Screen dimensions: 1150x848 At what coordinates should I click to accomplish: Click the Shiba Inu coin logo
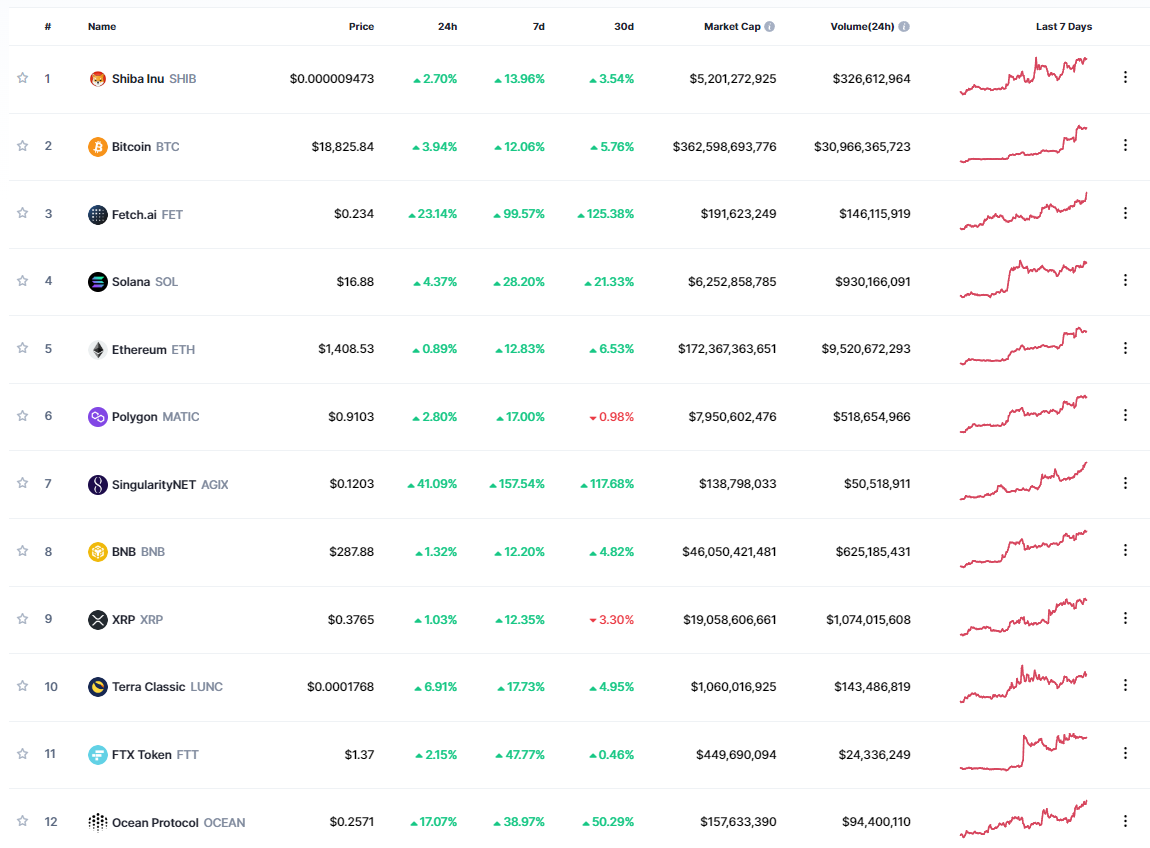click(x=97, y=79)
